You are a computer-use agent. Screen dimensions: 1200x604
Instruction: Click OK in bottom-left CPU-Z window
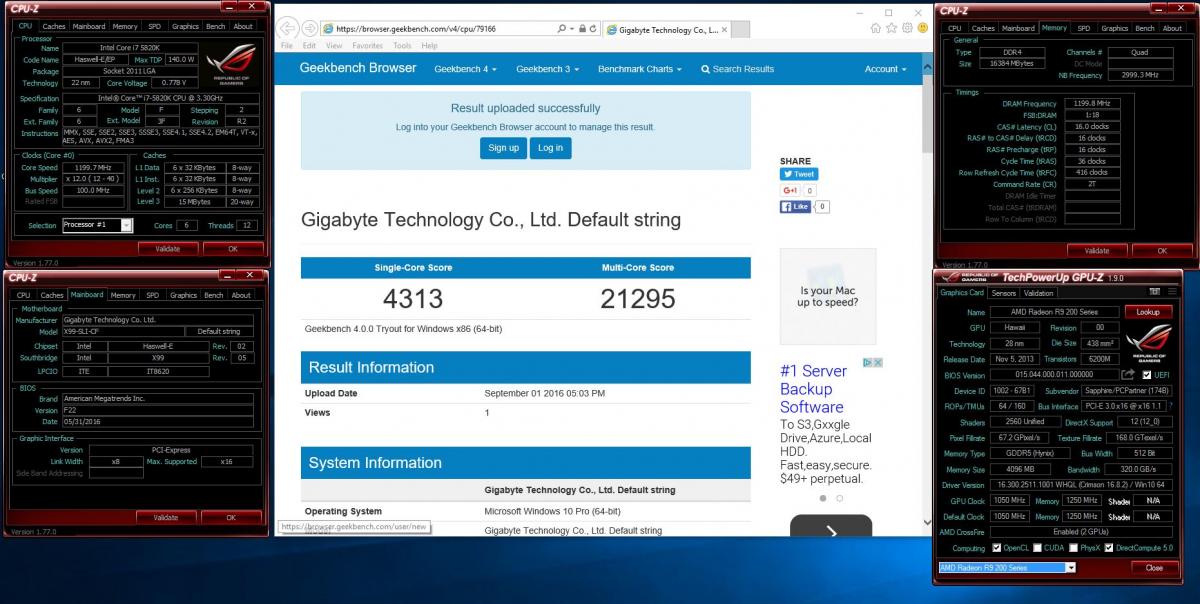point(231,517)
